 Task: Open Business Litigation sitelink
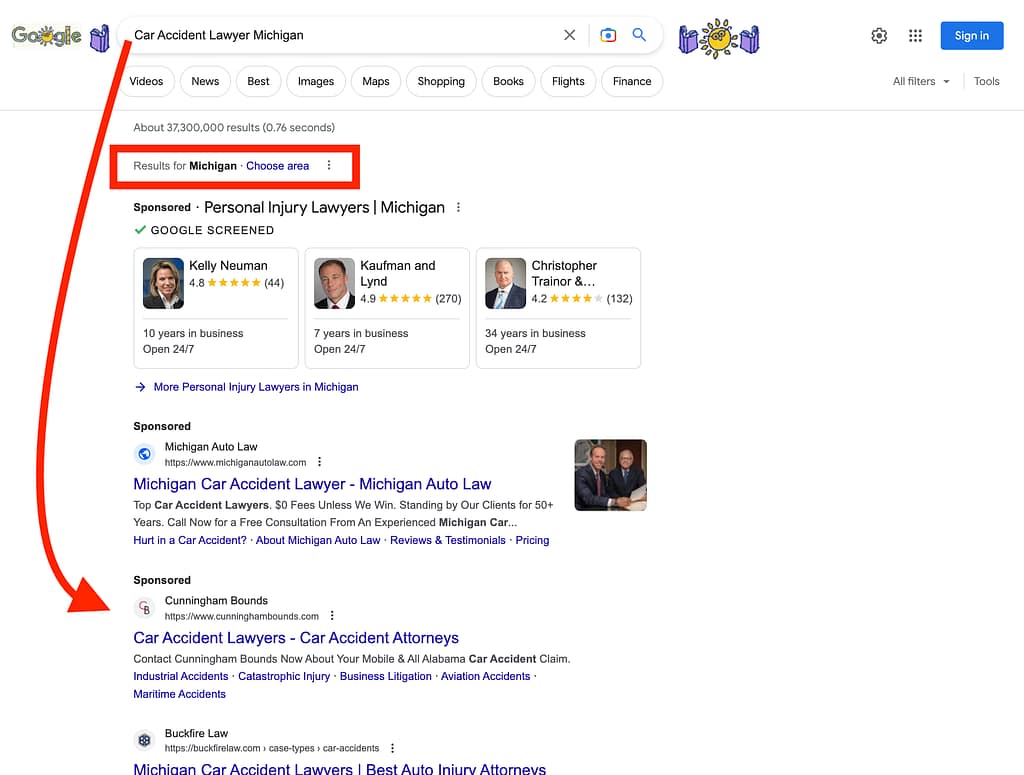pyautogui.click(x=386, y=676)
